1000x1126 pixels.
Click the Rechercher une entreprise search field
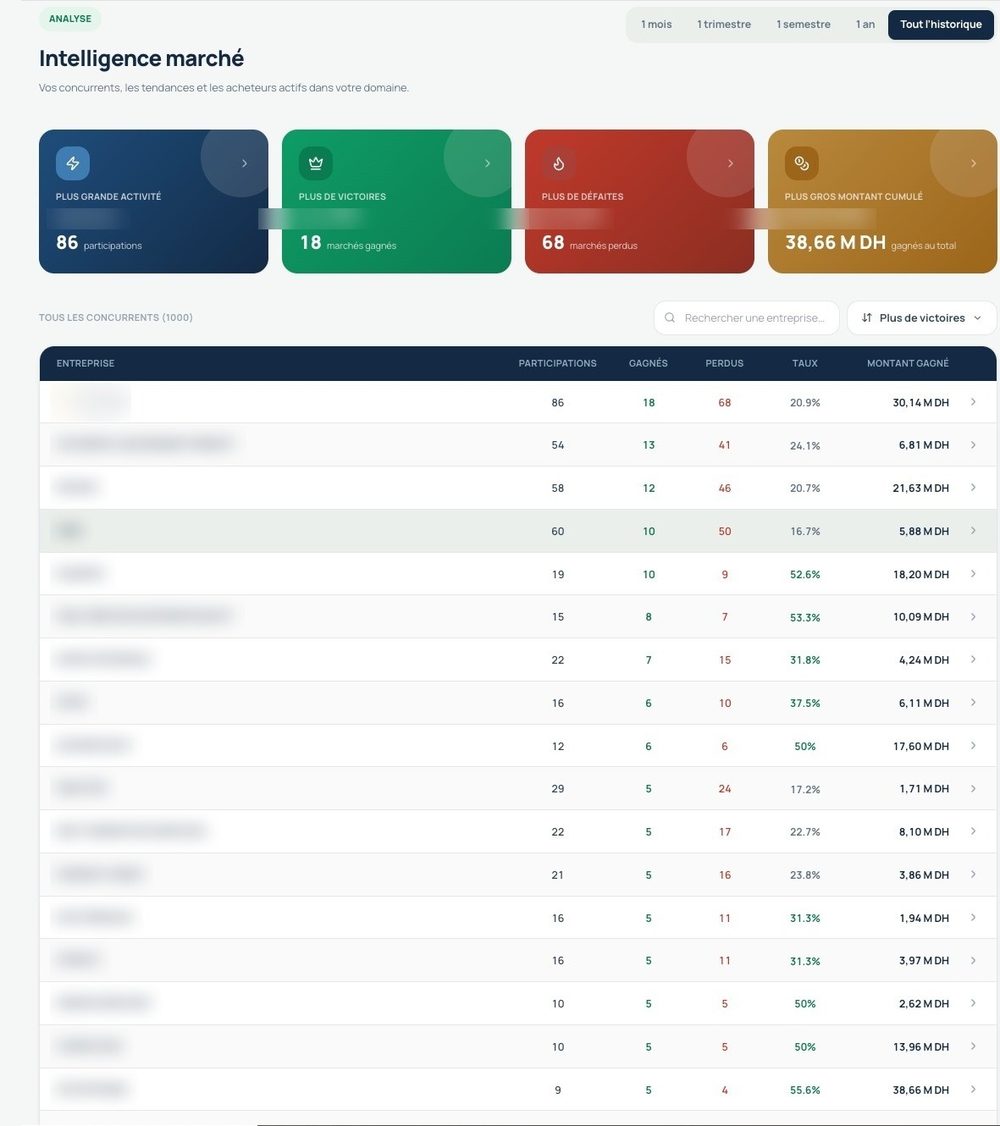click(747, 317)
